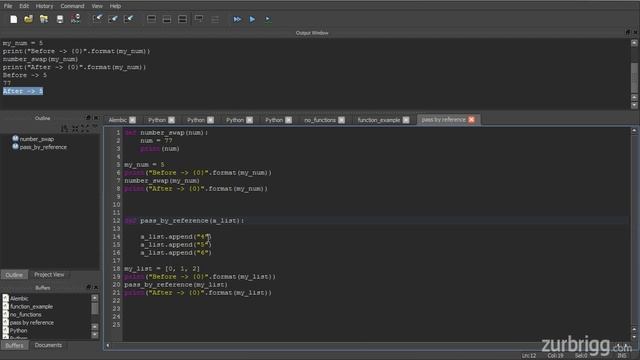Switch to the Buffers bottom tab

click(14, 345)
